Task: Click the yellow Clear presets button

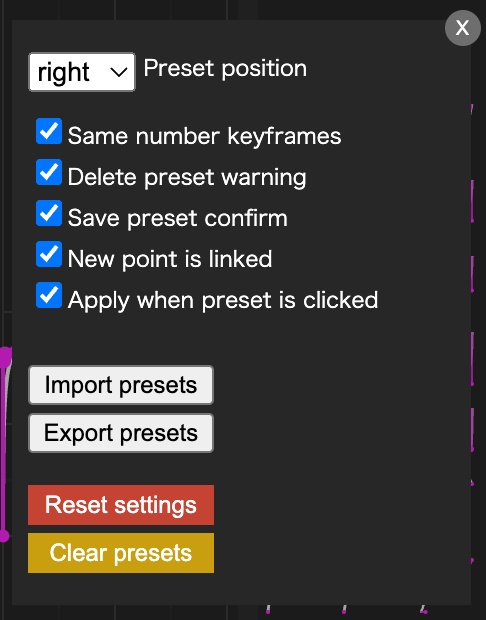Action: (x=121, y=553)
